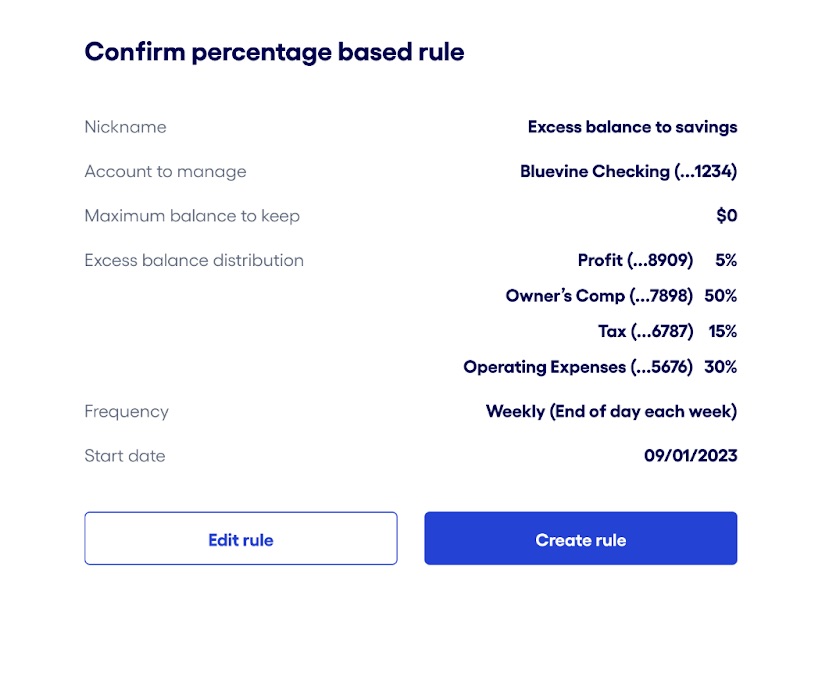The width and height of the screenshot is (821, 676).
Task: Select the nickname value Excess balance to savings
Action: pyautogui.click(x=632, y=127)
